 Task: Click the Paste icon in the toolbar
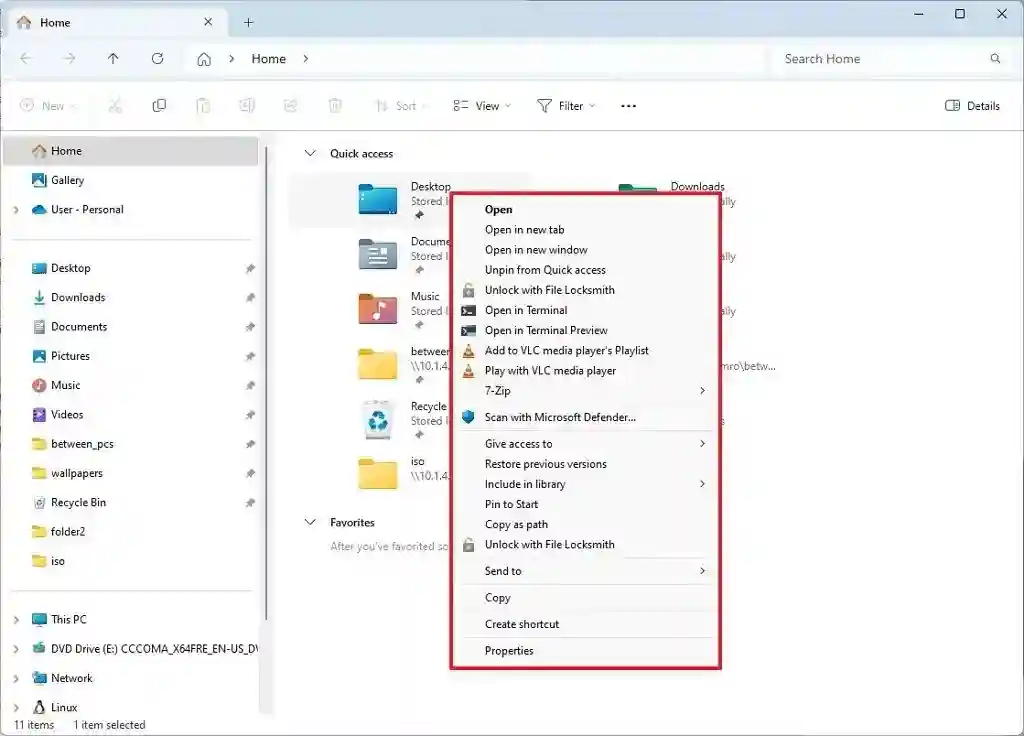[203, 105]
